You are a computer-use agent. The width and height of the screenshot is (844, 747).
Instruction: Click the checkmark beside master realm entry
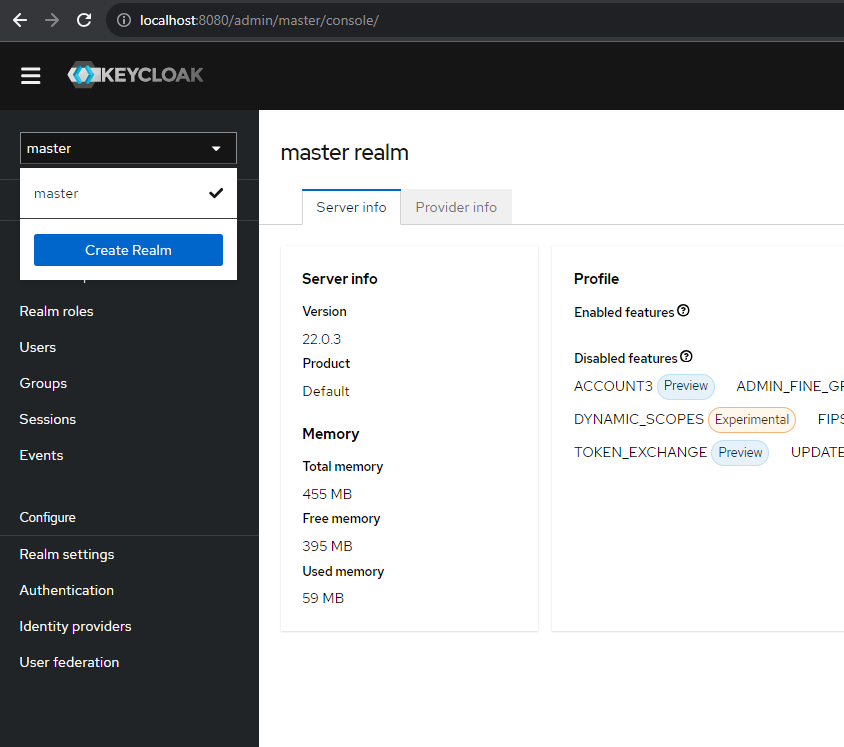coord(217,193)
